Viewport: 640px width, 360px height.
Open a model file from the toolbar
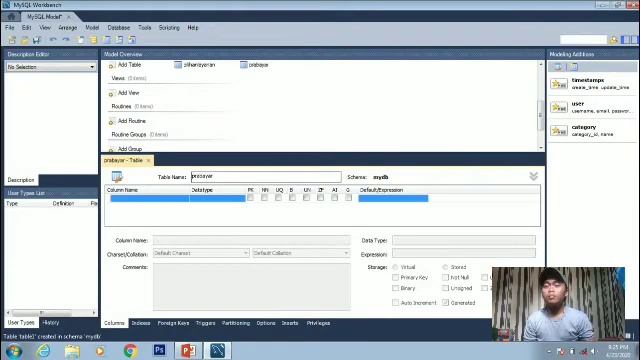pyautogui.click(x=24, y=40)
